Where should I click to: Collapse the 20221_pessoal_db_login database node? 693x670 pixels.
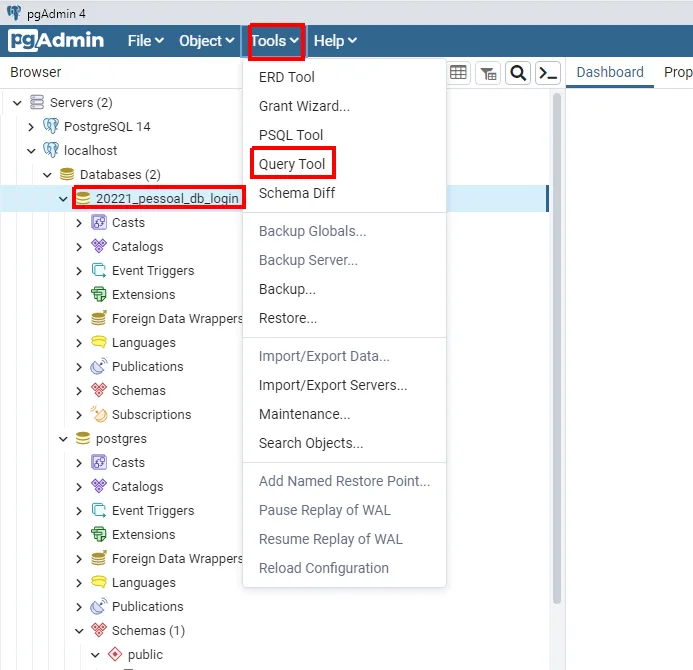tap(63, 199)
